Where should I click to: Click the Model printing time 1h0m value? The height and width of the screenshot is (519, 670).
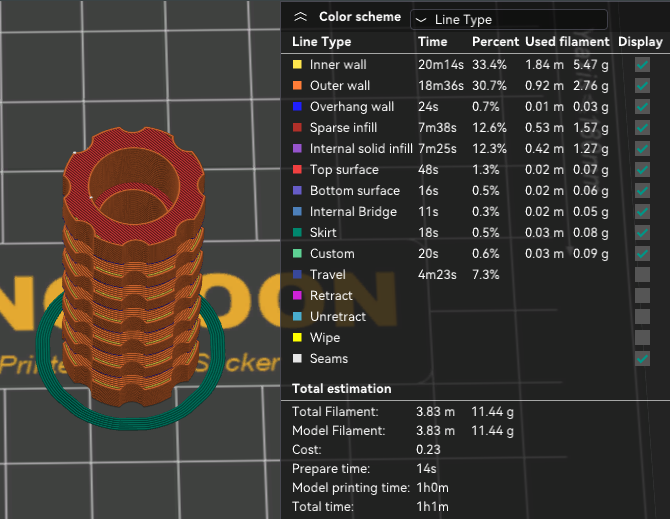point(432,487)
